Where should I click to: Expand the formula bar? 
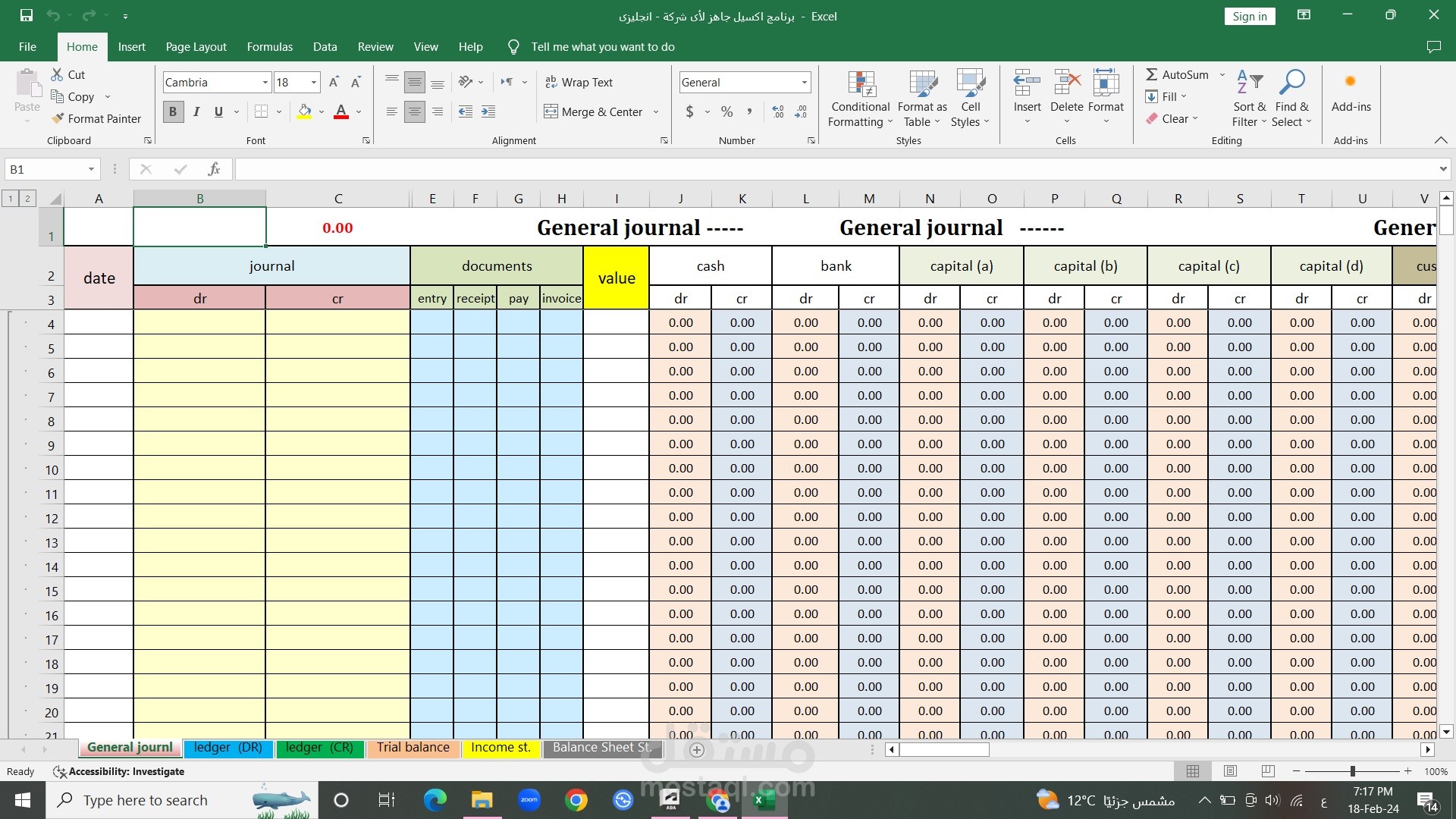point(1442,169)
